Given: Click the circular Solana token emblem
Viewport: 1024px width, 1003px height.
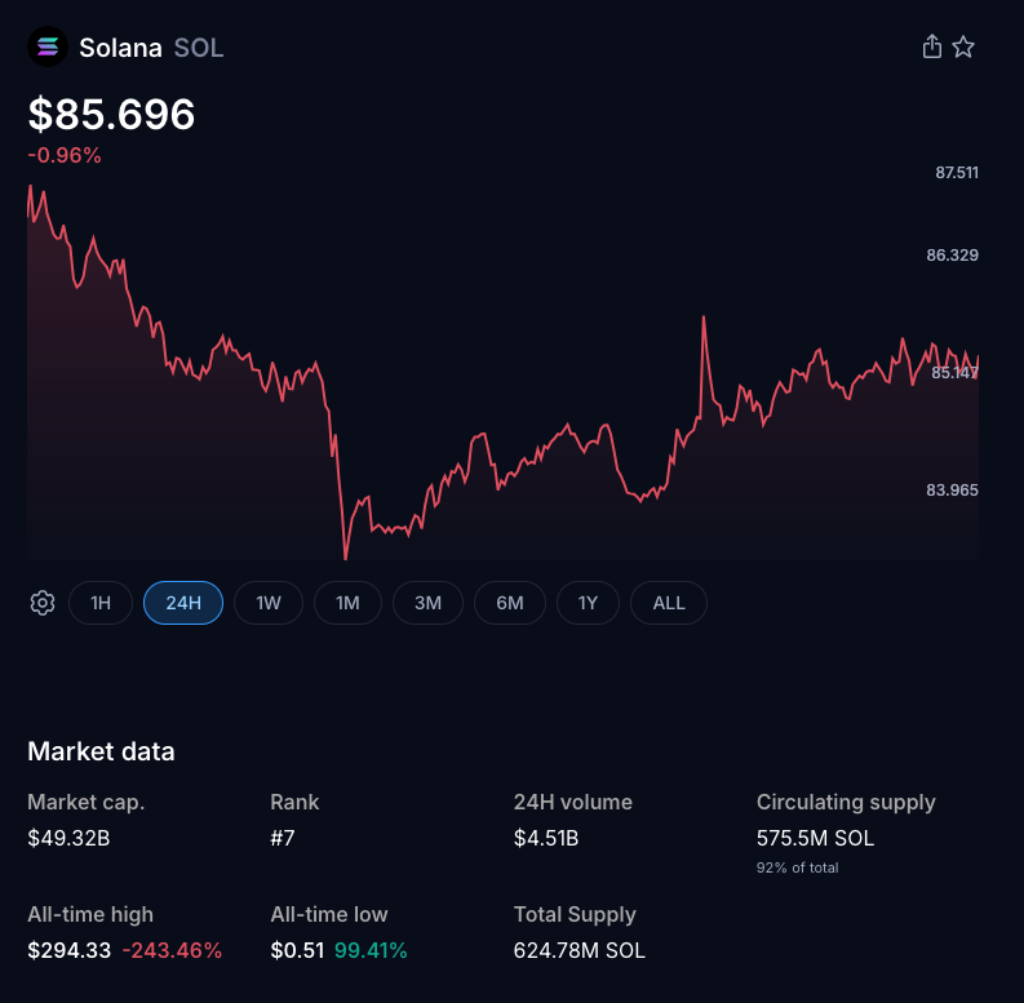Looking at the screenshot, I should point(47,47).
